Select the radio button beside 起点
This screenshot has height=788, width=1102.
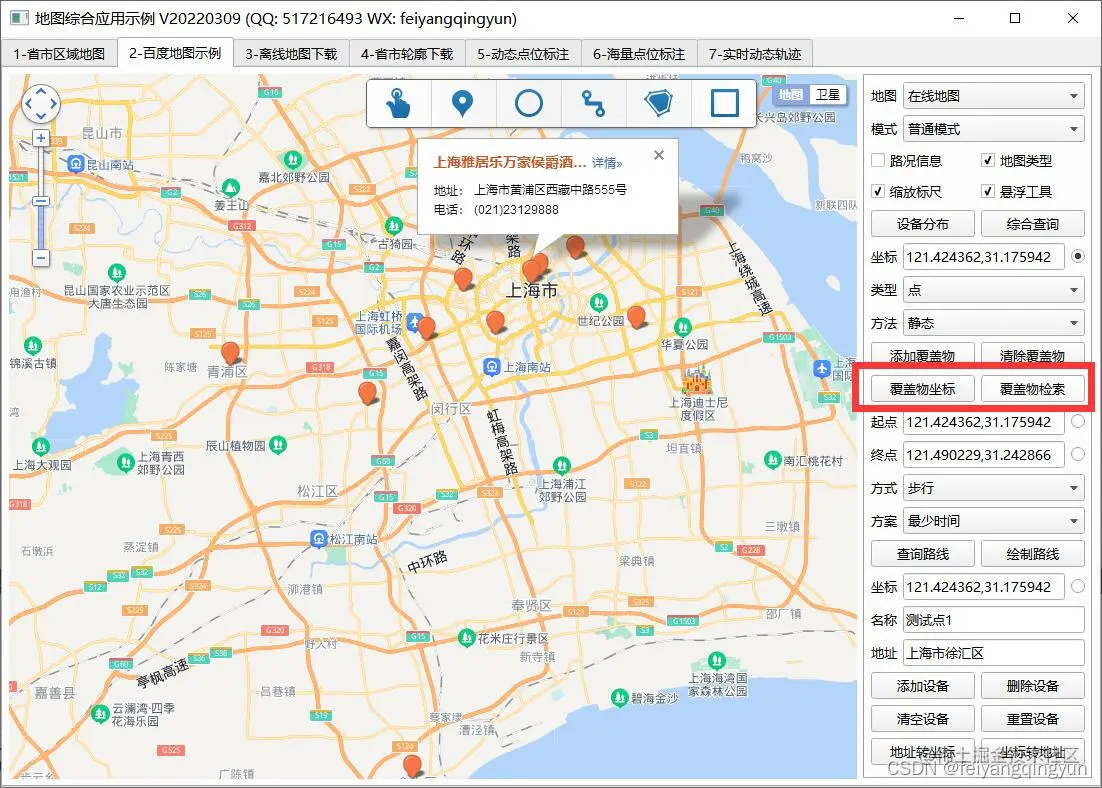coord(1077,422)
